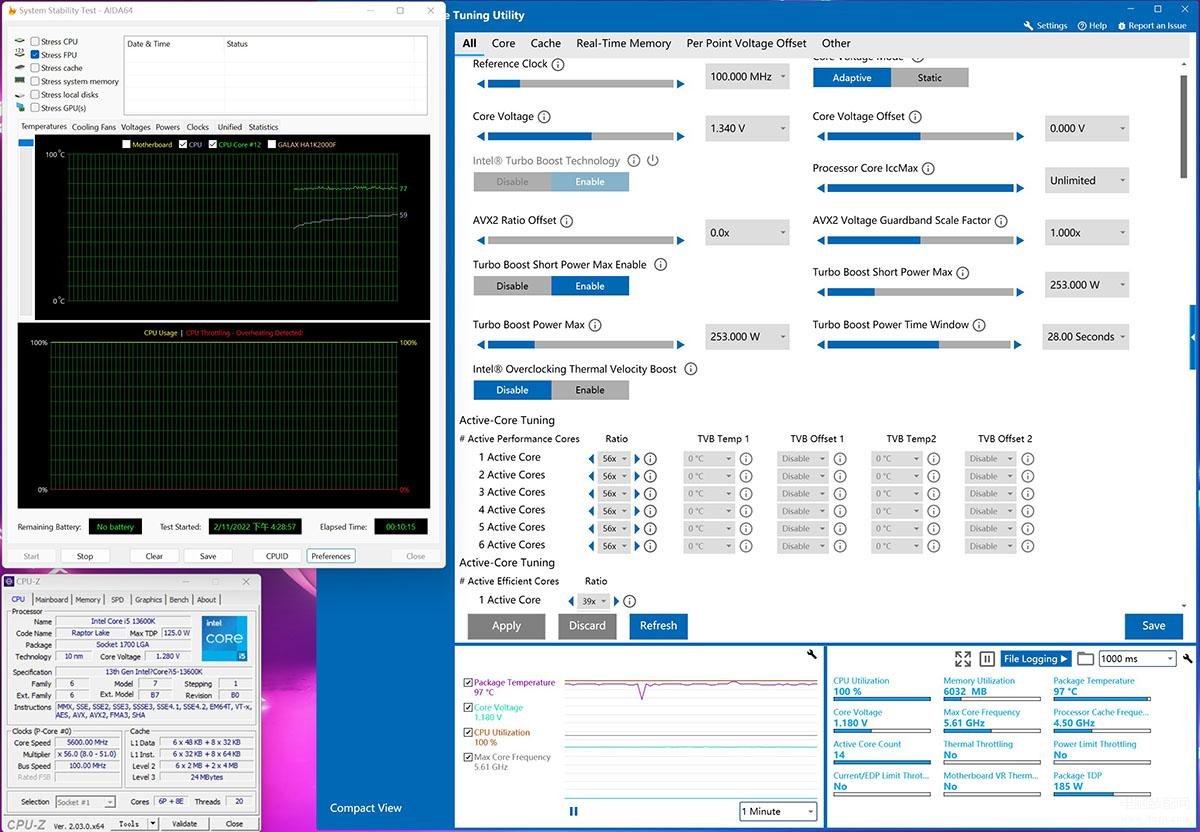The image size is (1200, 832).
Task: Click Validate button in CPU-Z
Action: [x=185, y=824]
